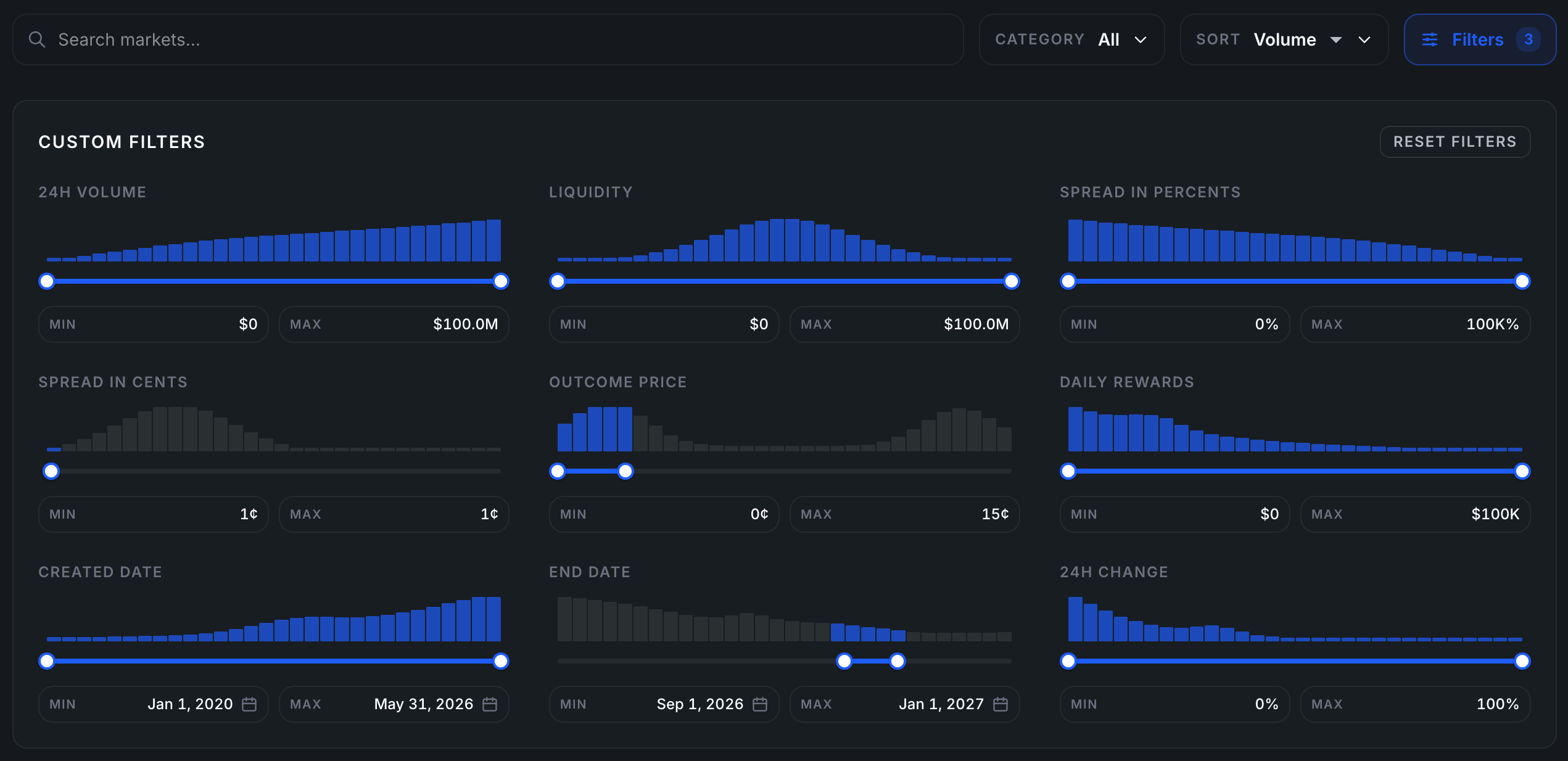
Task: Click Daily Rewards maximum slider handle
Action: (x=1522, y=471)
